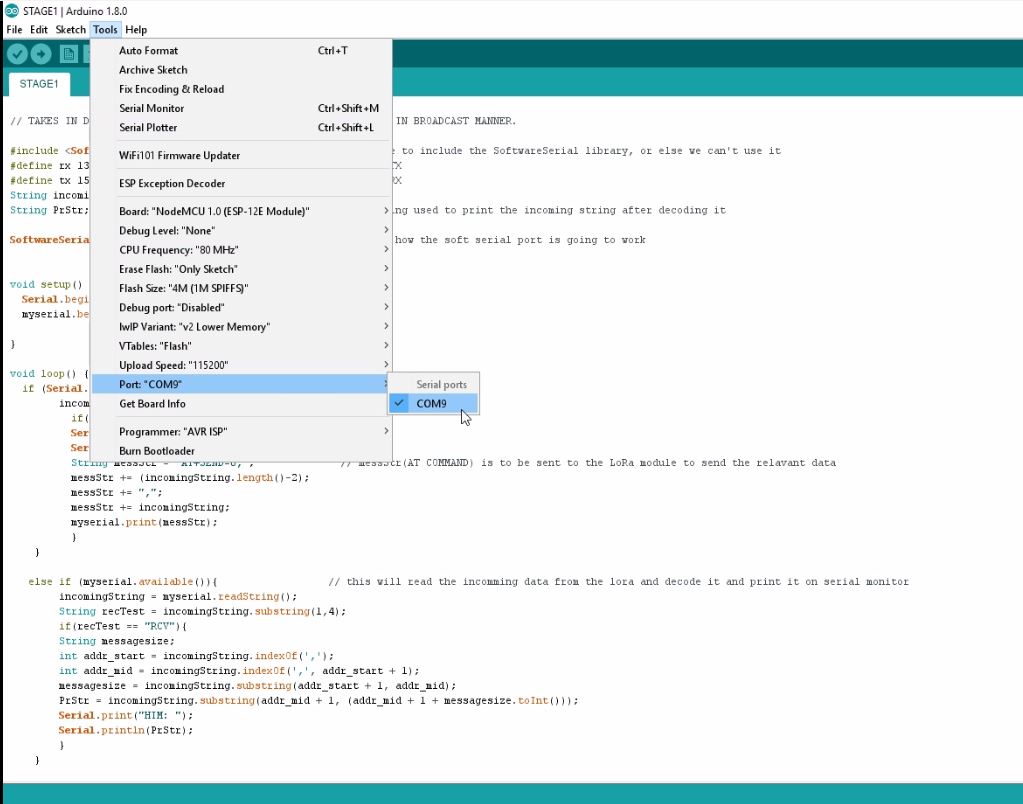Screen dimensions: 1023x804
Task: Click the 'myserial.print(messStr);' code line
Action: (144, 522)
